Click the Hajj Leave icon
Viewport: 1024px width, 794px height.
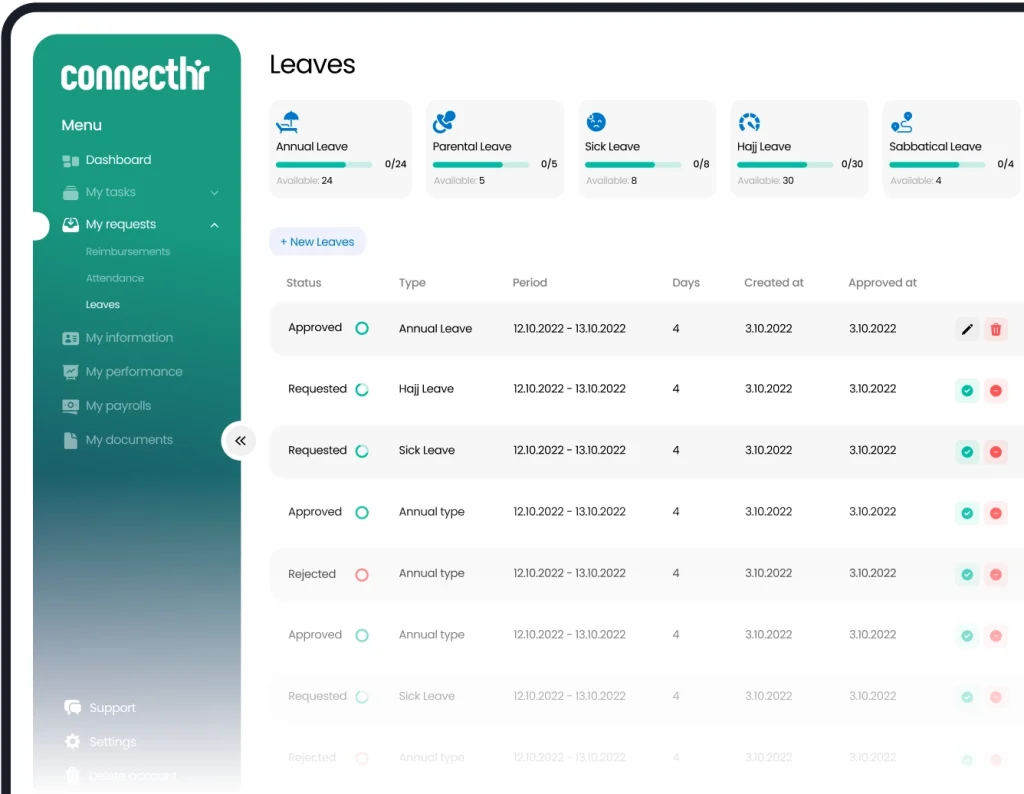click(749, 122)
